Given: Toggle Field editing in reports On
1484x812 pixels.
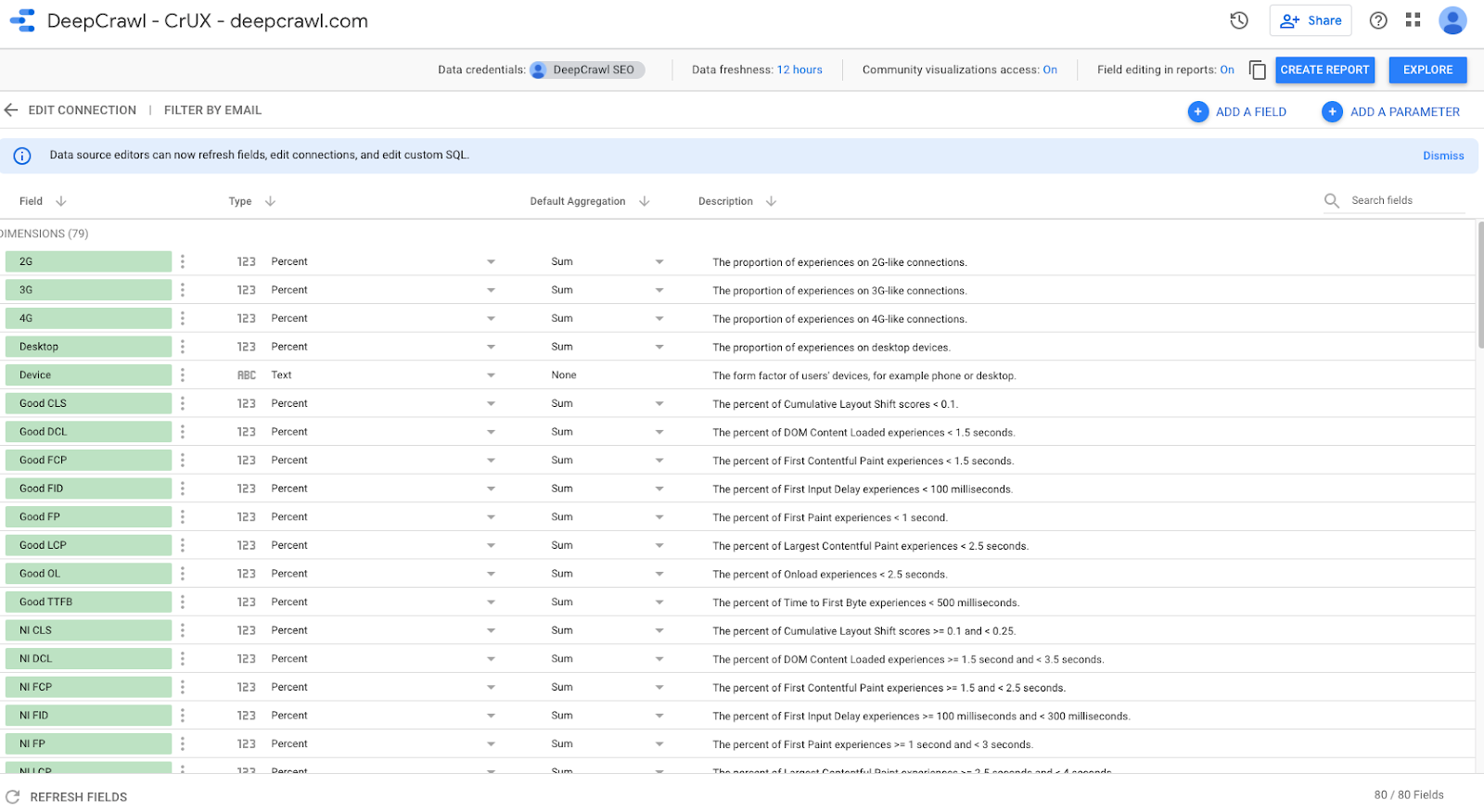Looking at the screenshot, I should point(1227,70).
